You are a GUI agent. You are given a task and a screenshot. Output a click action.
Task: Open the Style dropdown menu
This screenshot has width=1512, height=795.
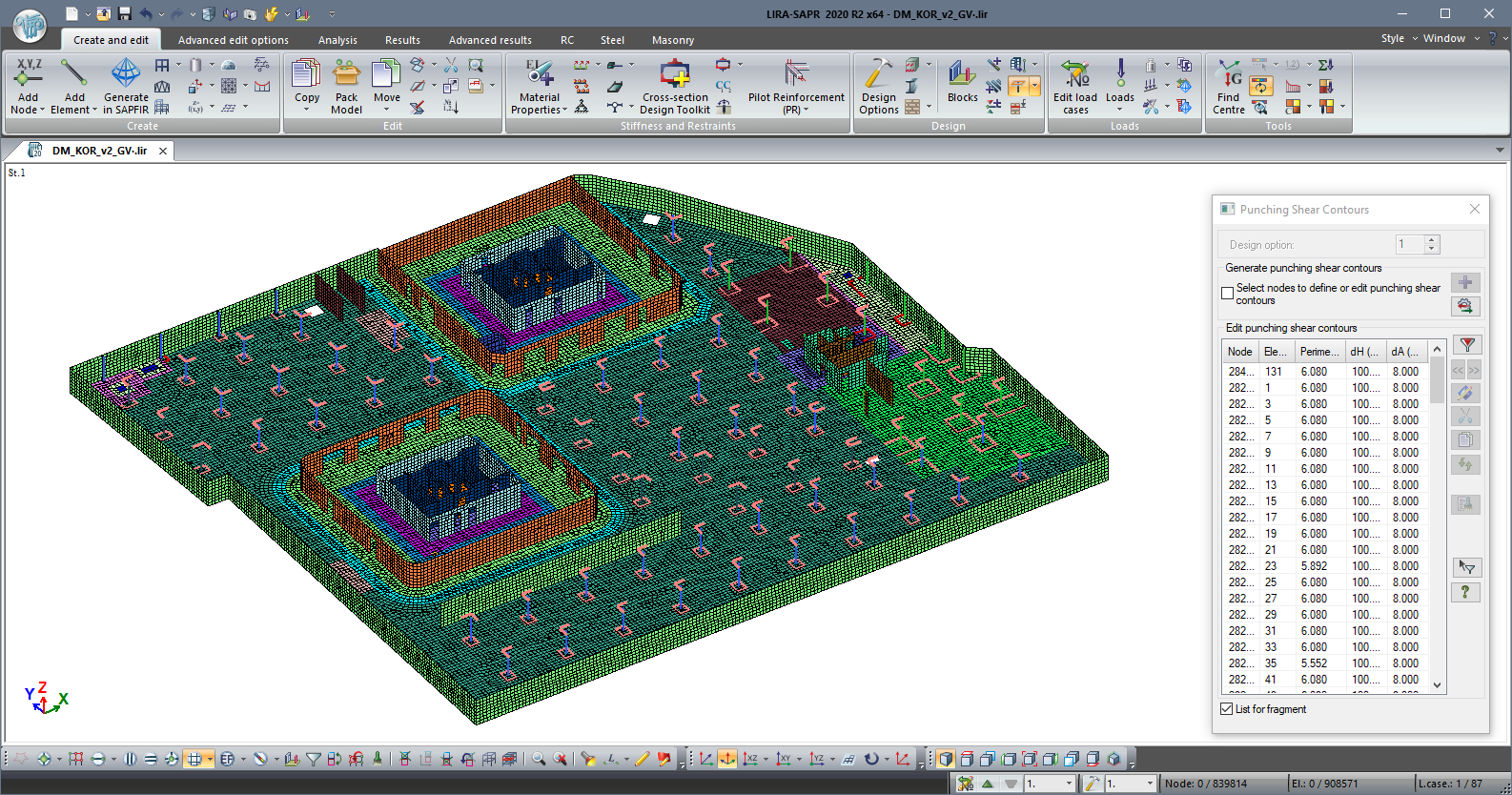[1392, 38]
